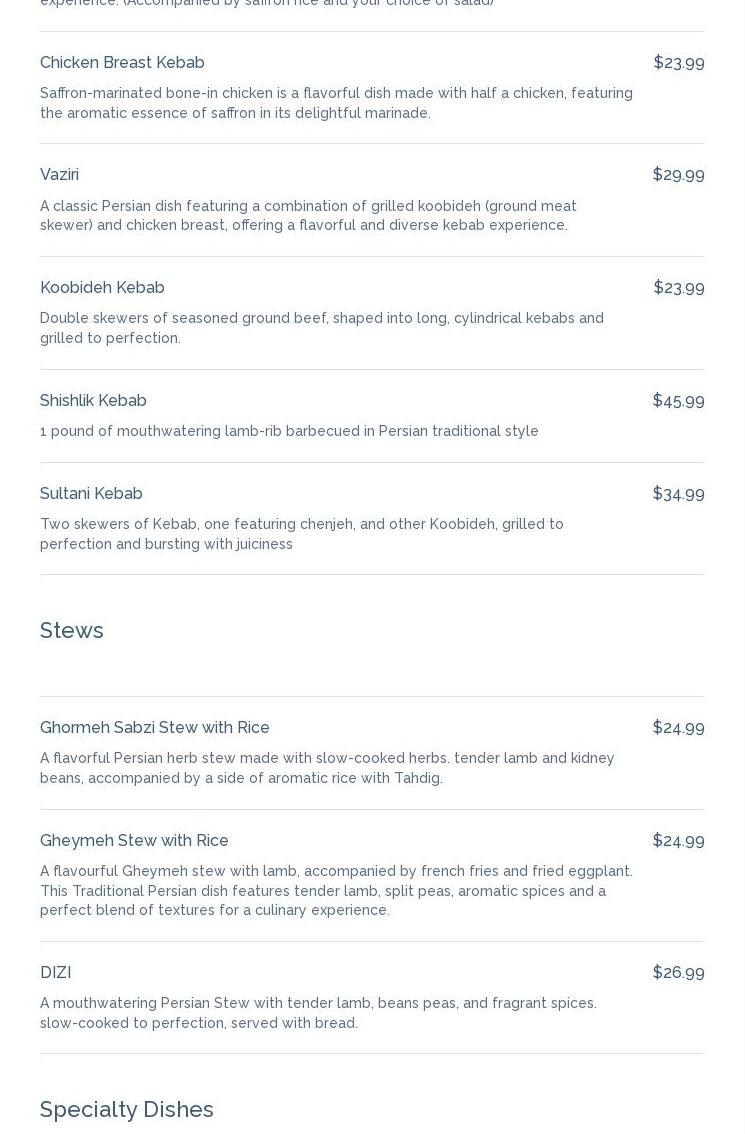745x1134 pixels.
Task: Click the Stews section heading
Action: [72, 631]
